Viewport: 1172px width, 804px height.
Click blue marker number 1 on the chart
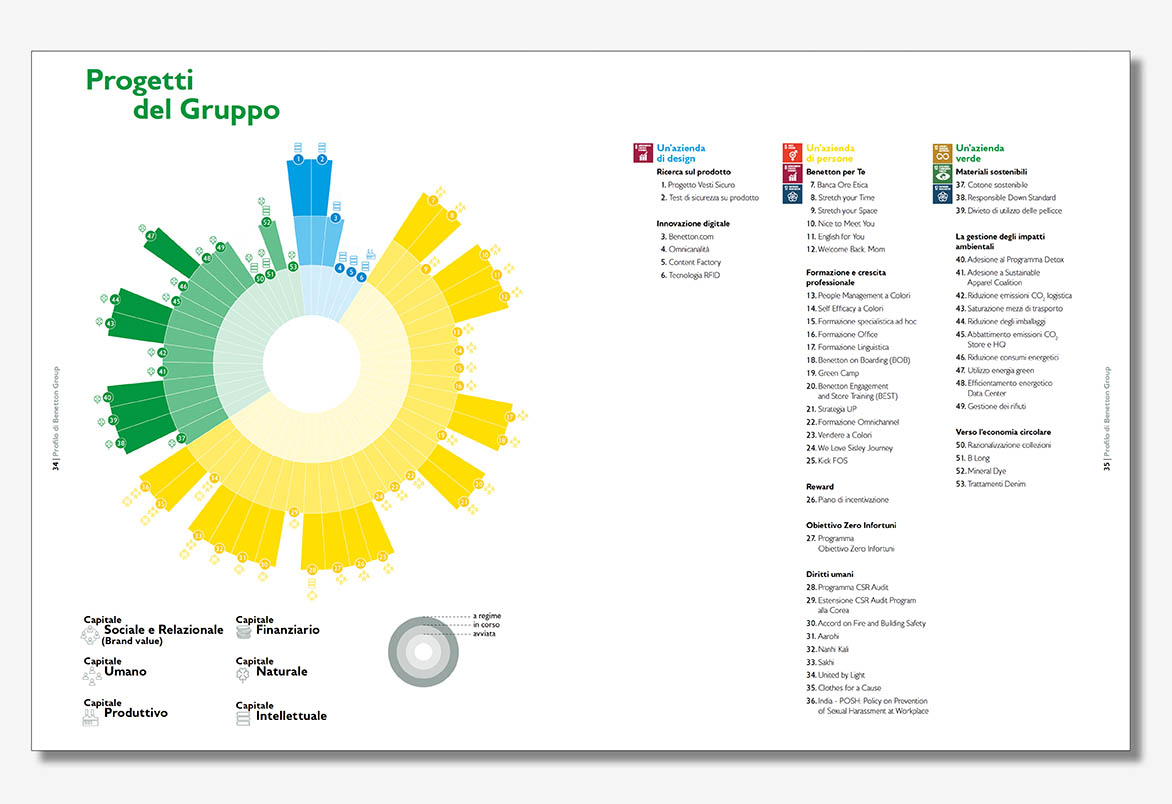[298, 159]
